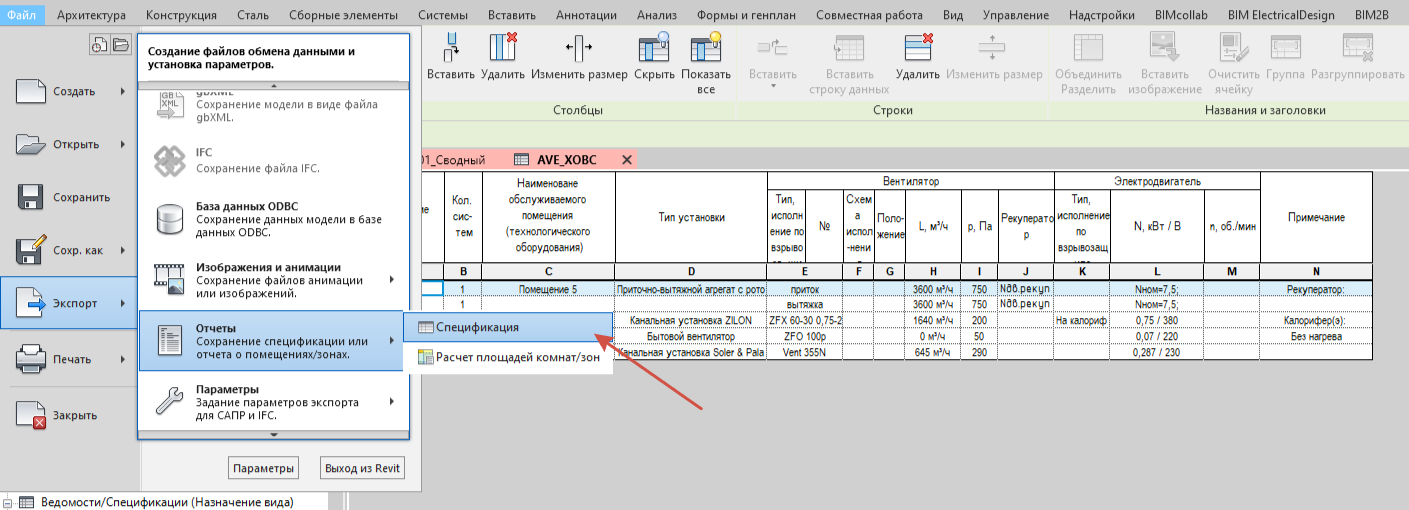Click Выход из Revit button
Image resolution: width=1409 pixels, height=510 pixels.
[363, 468]
